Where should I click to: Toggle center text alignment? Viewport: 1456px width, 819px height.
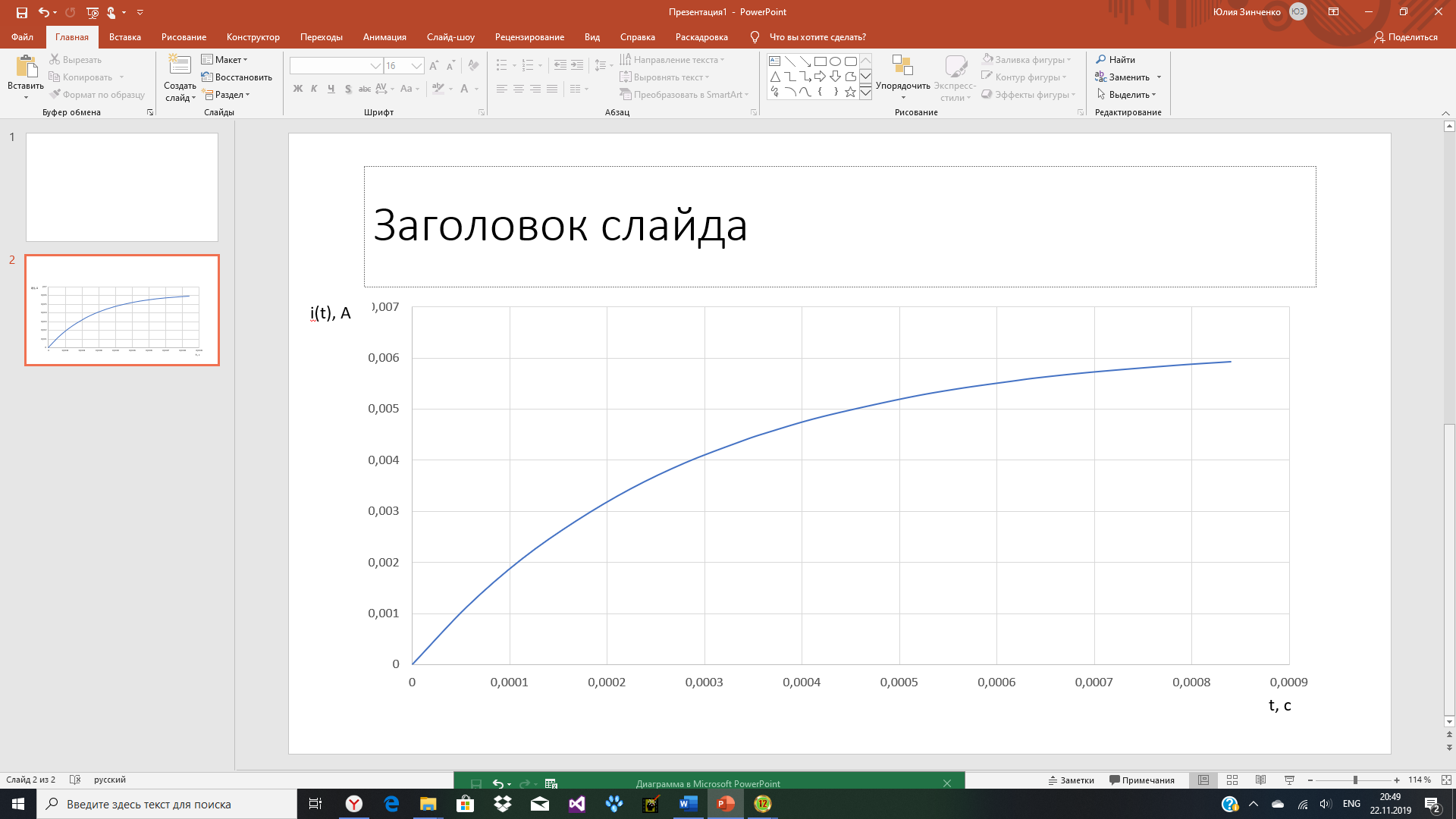(518, 89)
